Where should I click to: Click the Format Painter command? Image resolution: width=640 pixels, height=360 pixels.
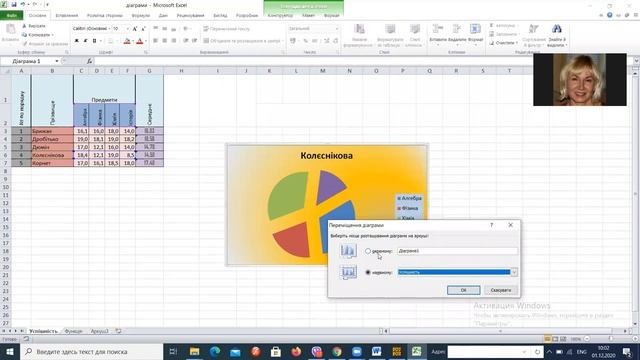coord(45,44)
